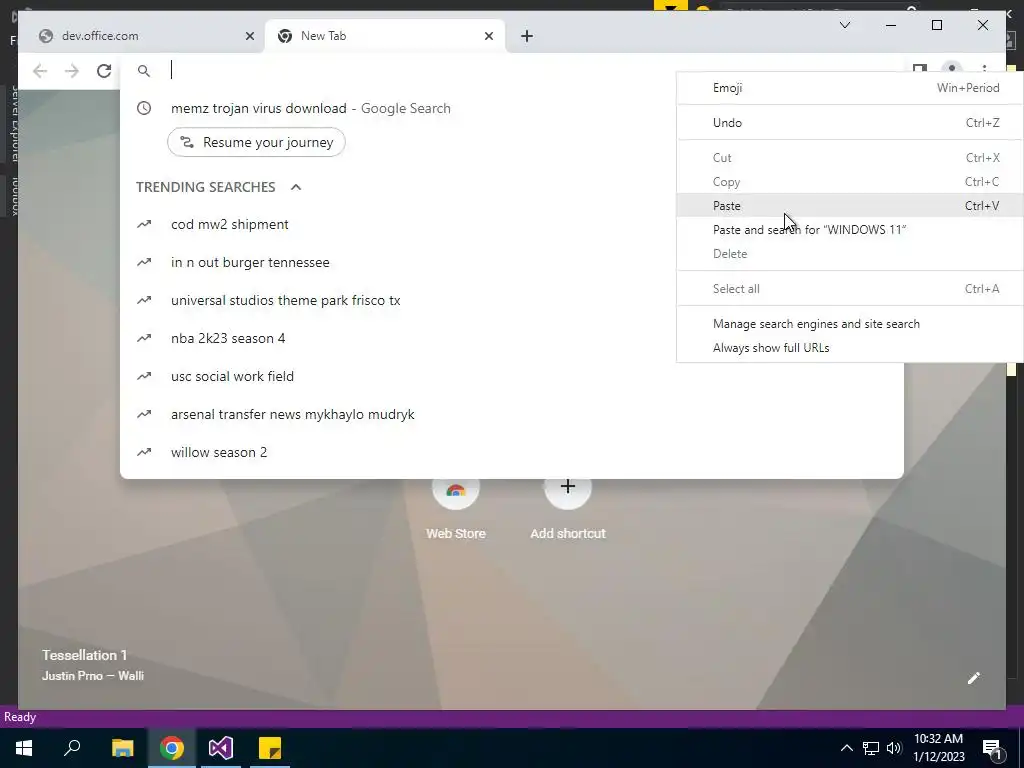
Task: Close the dev.office.com tab
Action: click(x=249, y=36)
